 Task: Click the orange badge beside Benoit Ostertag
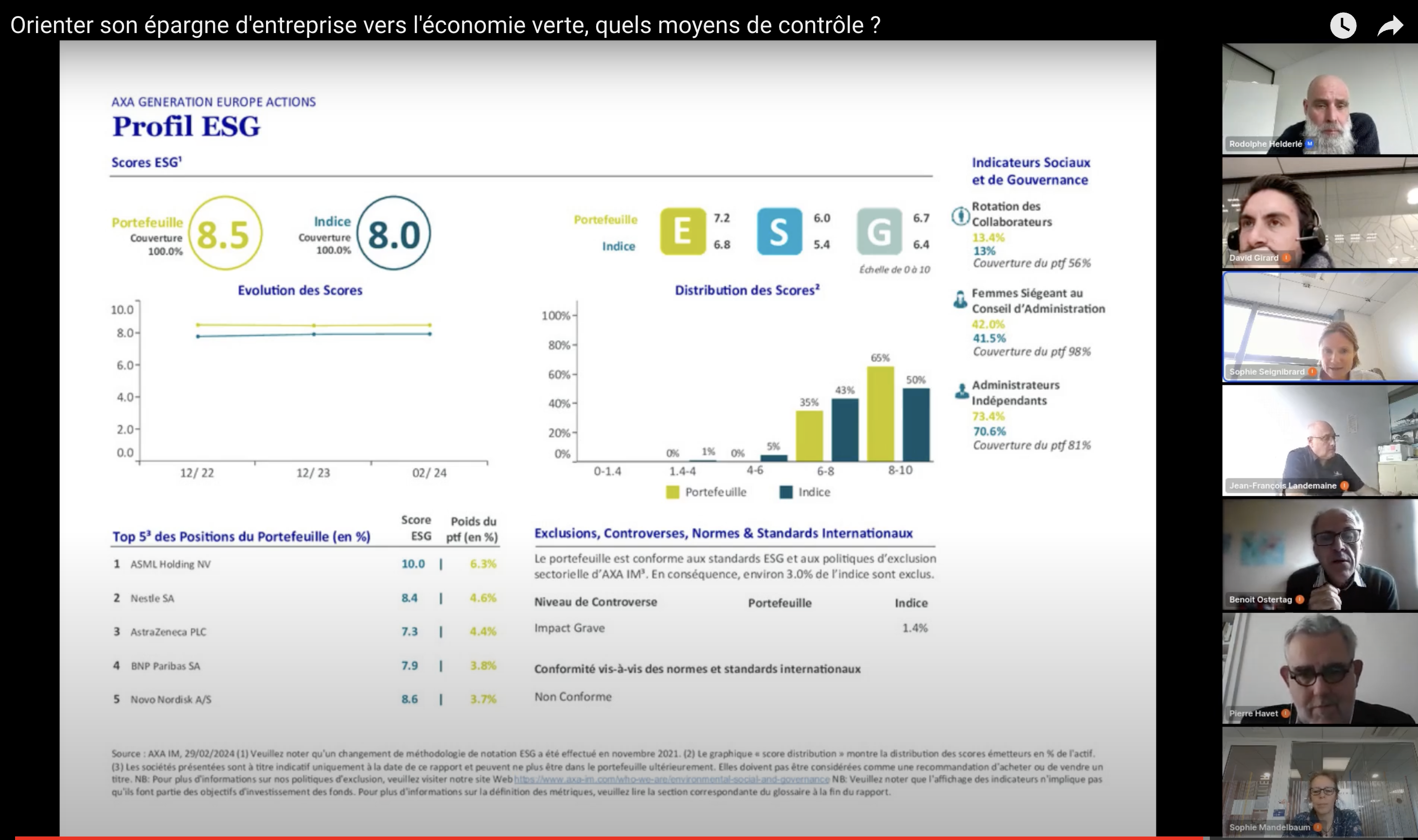click(1299, 599)
